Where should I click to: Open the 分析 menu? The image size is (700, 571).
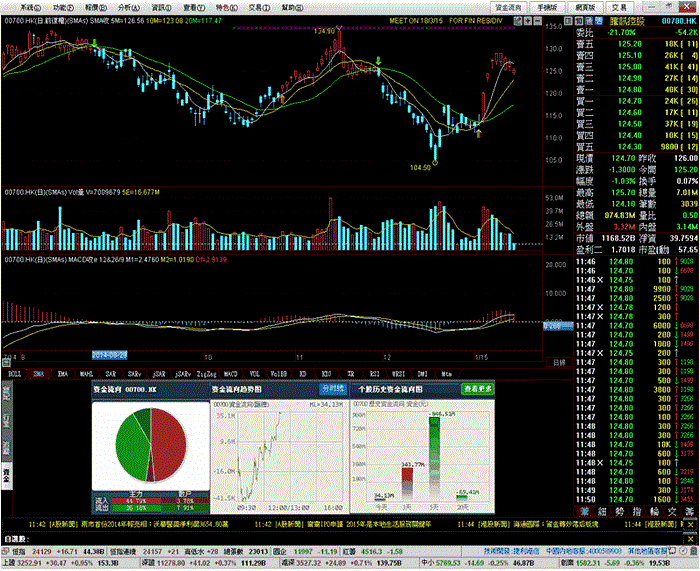click(129, 8)
